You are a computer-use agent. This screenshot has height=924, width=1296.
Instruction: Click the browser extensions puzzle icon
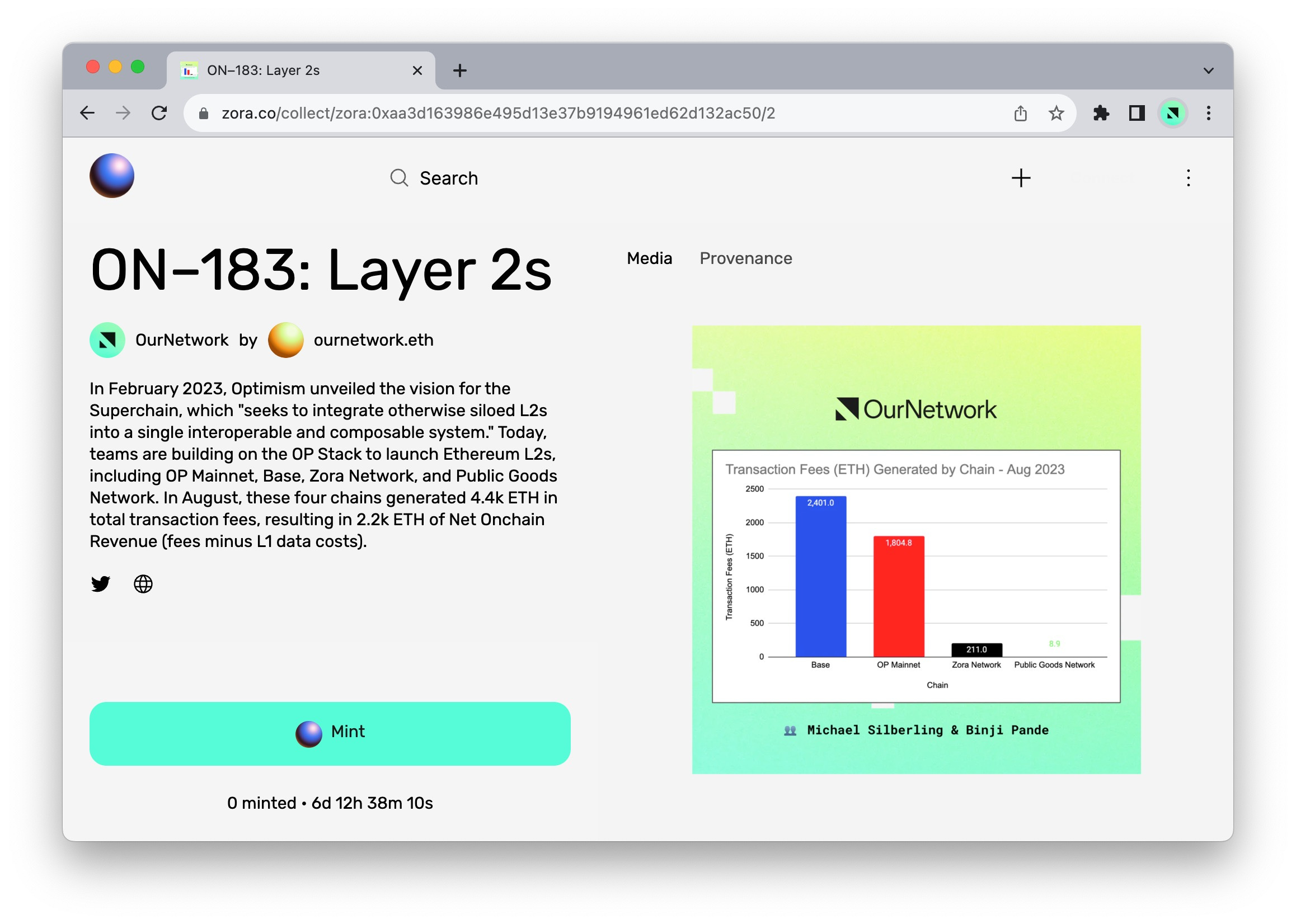[x=1101, y=113]
